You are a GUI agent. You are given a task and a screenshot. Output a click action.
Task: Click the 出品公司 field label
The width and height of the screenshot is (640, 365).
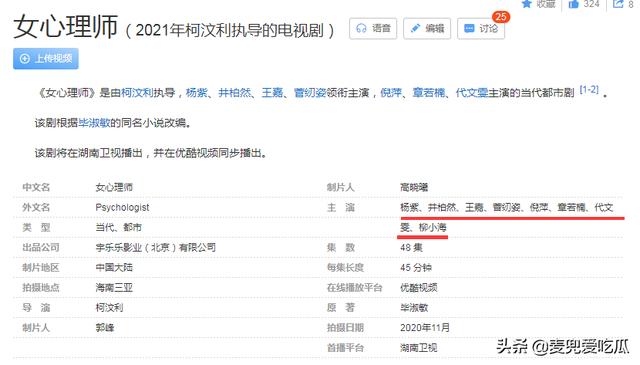point(41,247)
